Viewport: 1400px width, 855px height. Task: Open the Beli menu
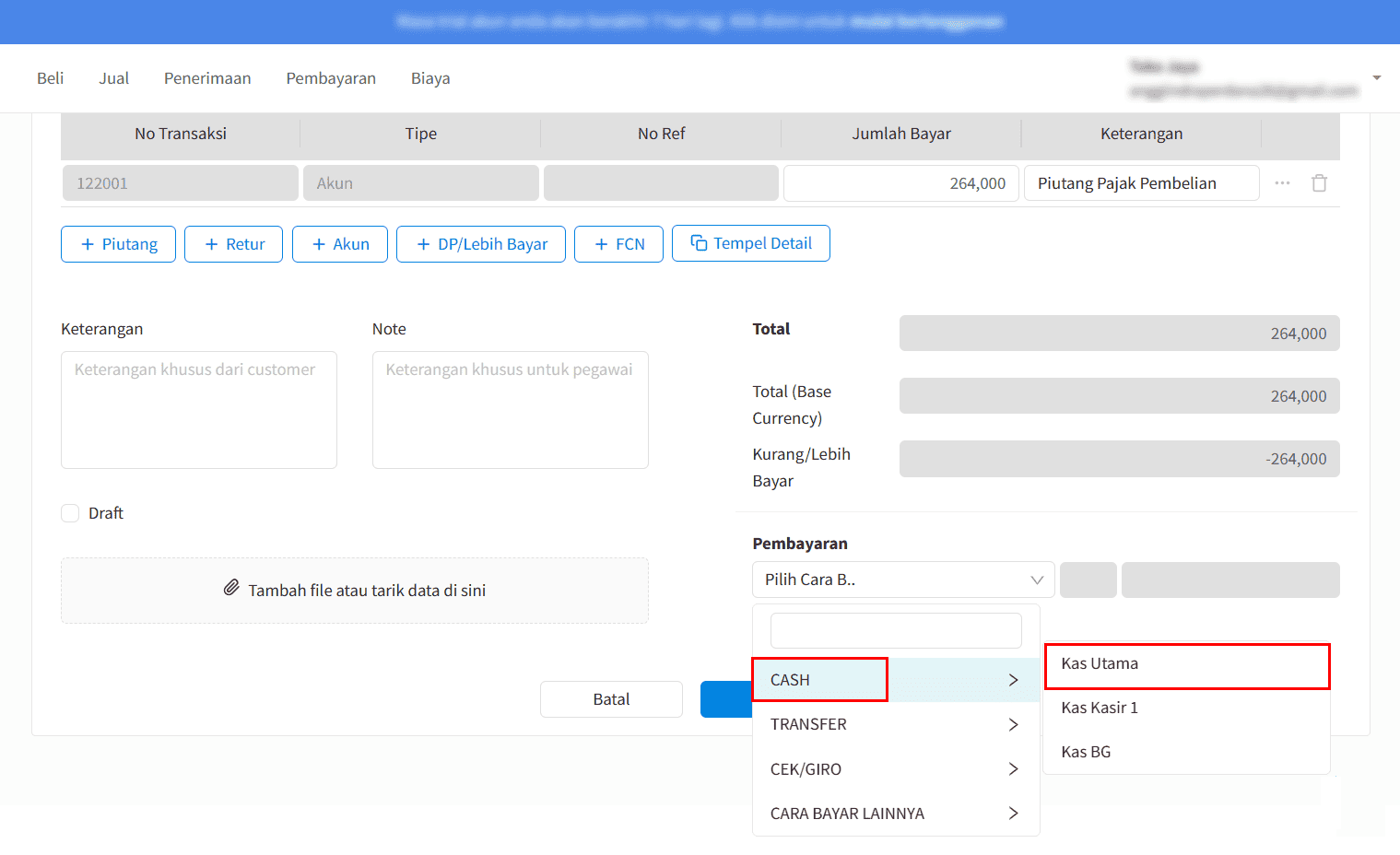coord(50,78)
